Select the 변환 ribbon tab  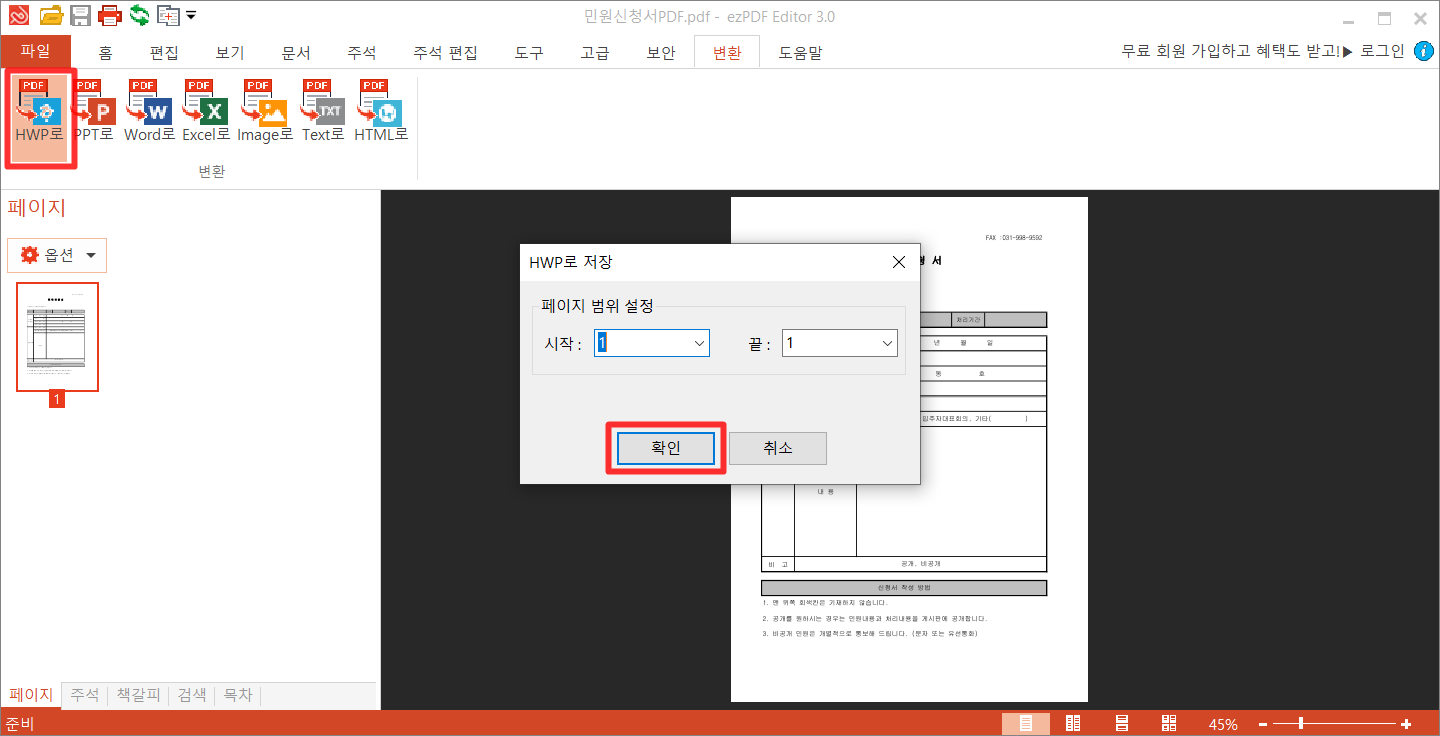(x=727, y=53)
